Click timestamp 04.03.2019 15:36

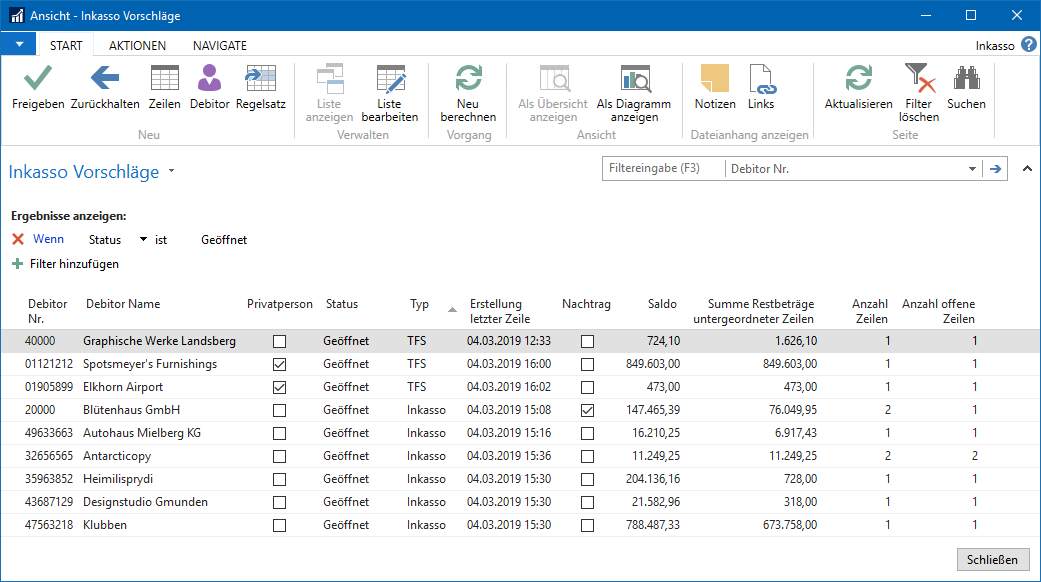coord(509,456)
